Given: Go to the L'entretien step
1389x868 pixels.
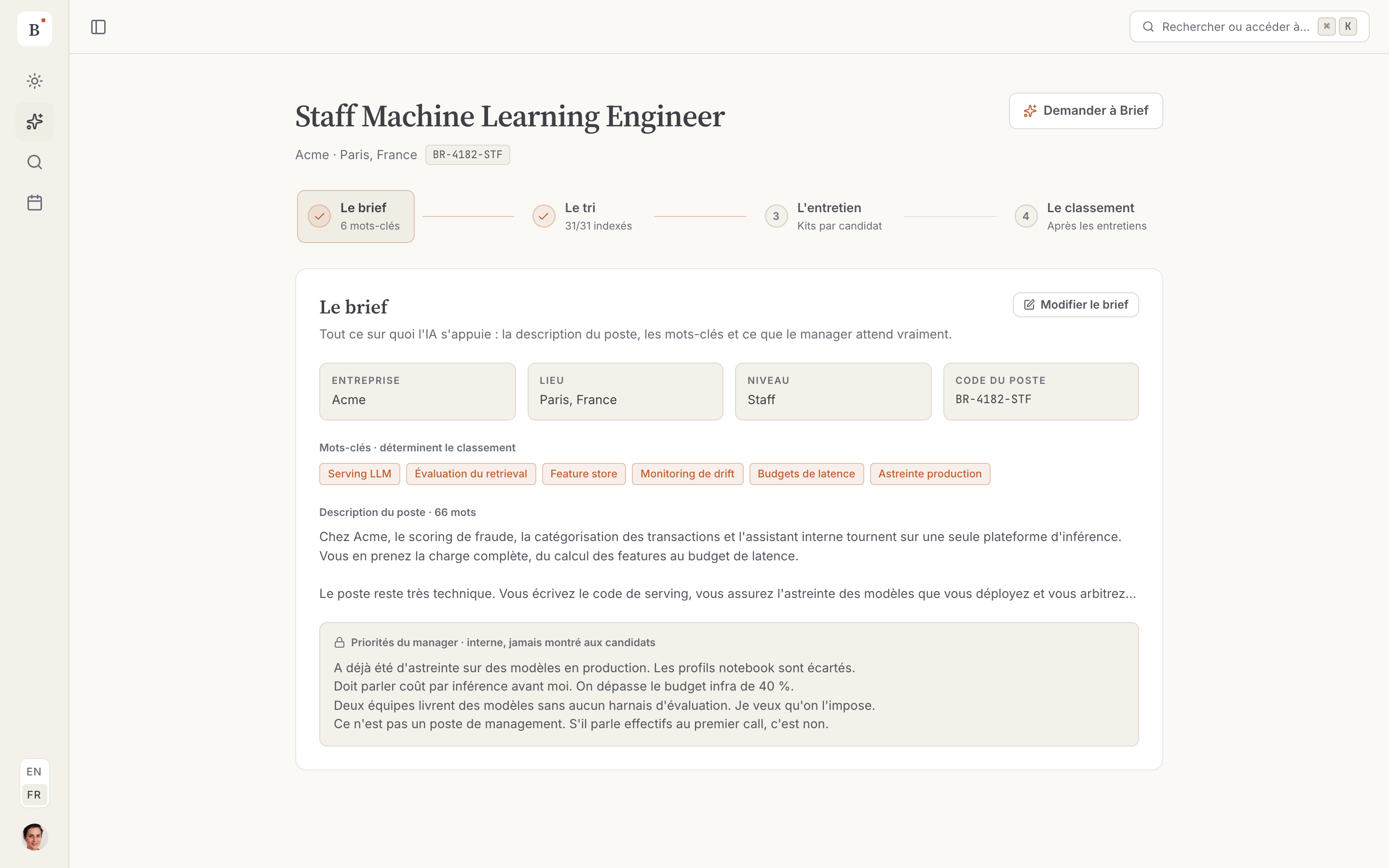Looking at the screenshot, I should click(x=823, y=217).
